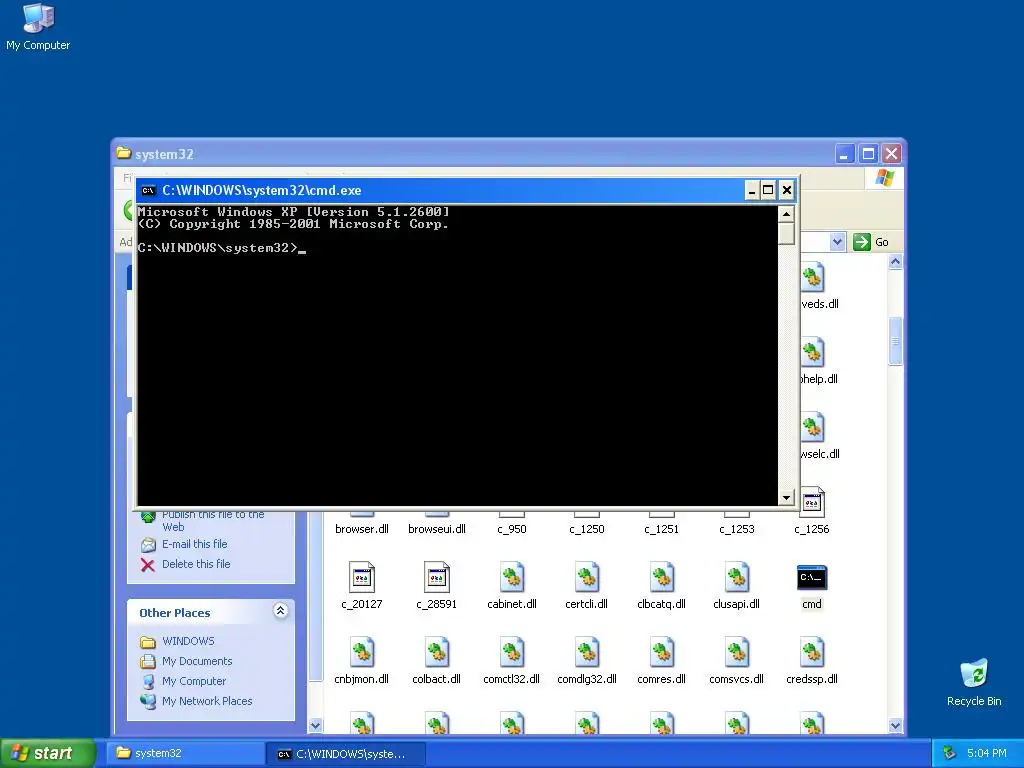Click the veds.dll file icon
This screenshot has width=1024, height=768.
[812, 277]
